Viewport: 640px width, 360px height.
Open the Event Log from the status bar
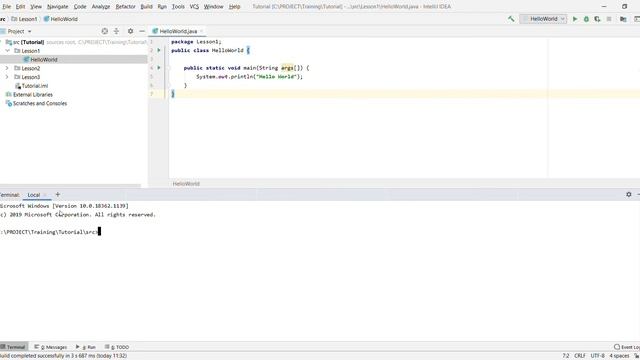[627, 347]
